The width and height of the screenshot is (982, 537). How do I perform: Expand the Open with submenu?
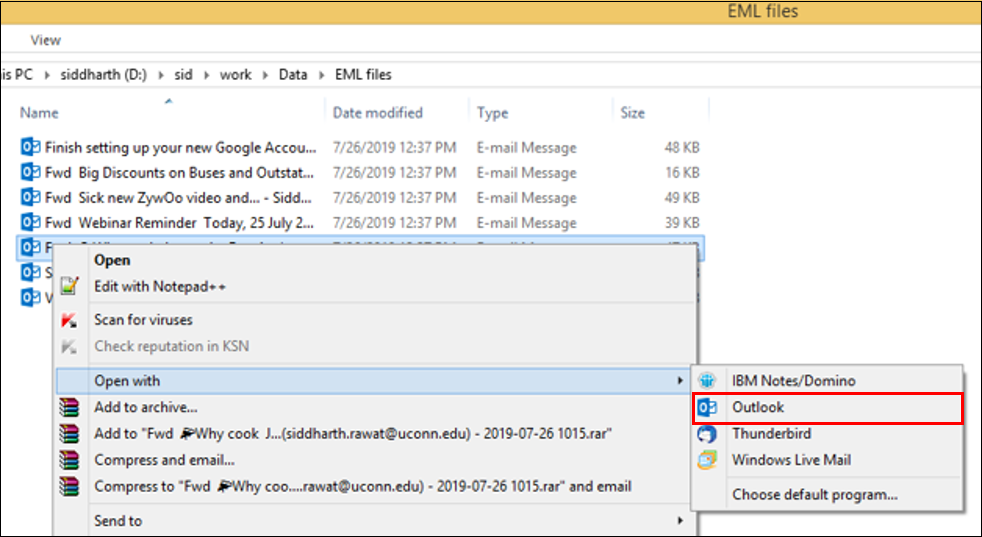pyautogui.click(x=373, y=380)
